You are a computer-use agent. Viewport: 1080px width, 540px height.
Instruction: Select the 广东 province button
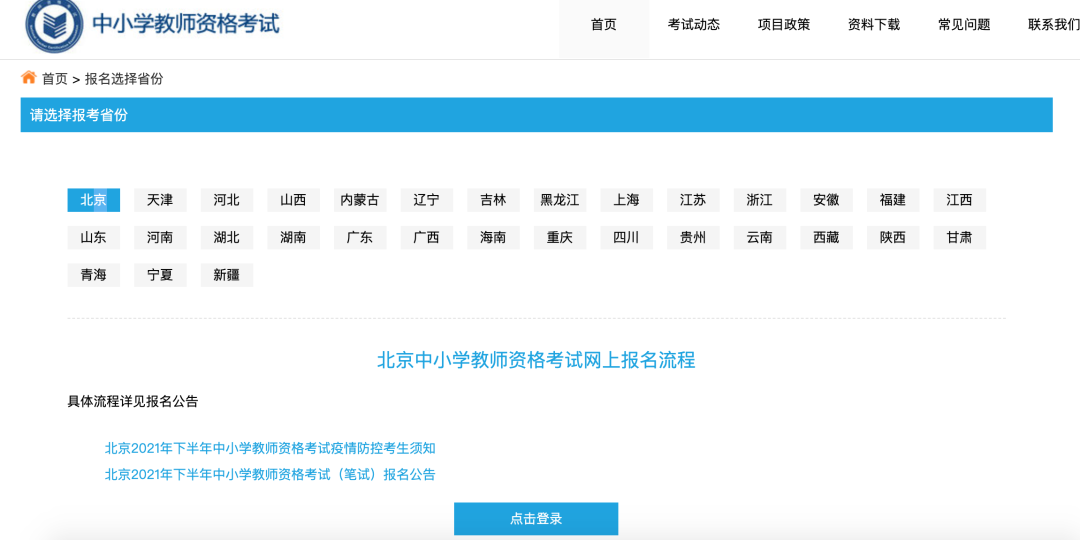coord(360,238)
